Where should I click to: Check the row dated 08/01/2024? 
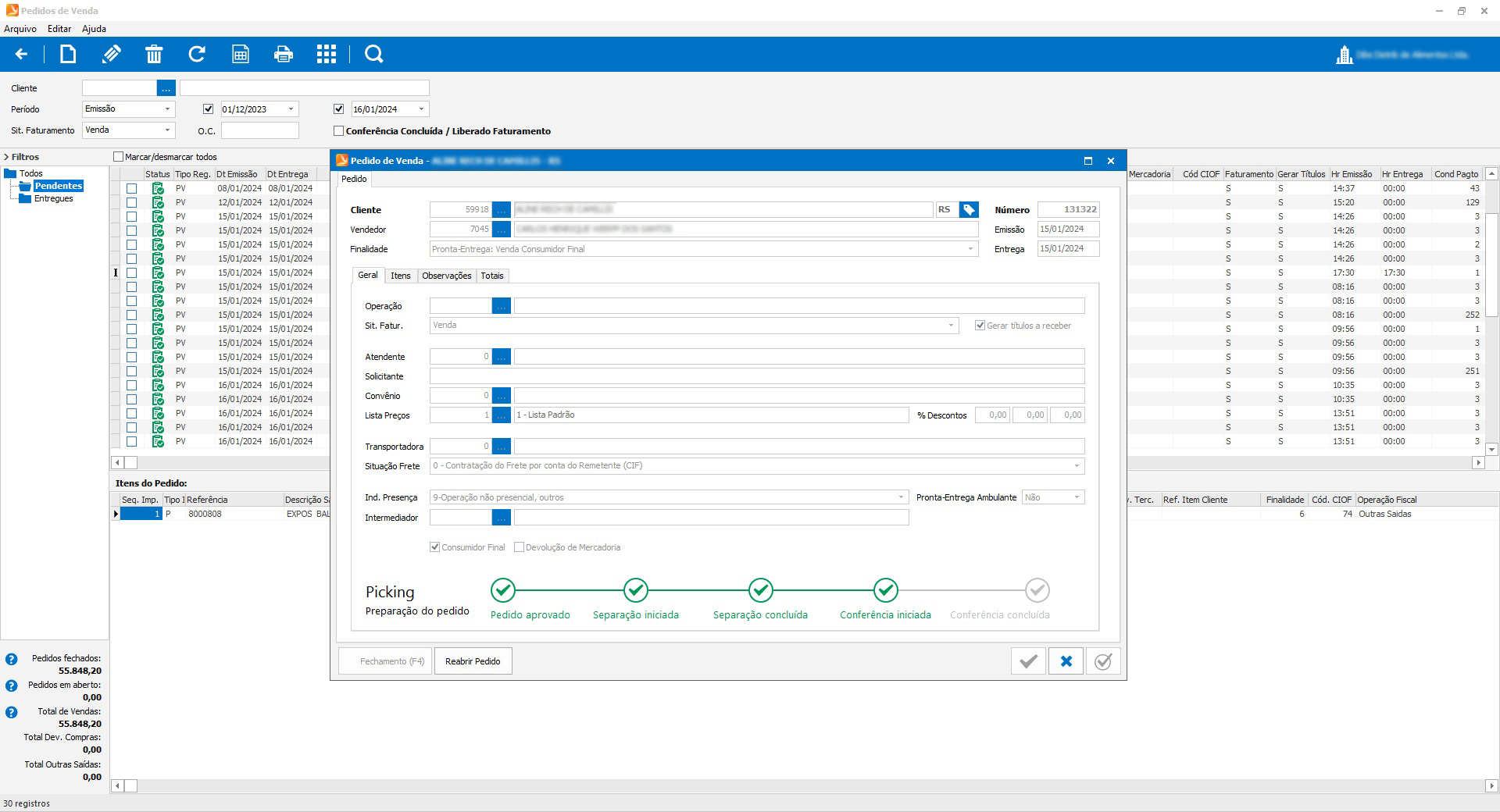tap(132, 188)
